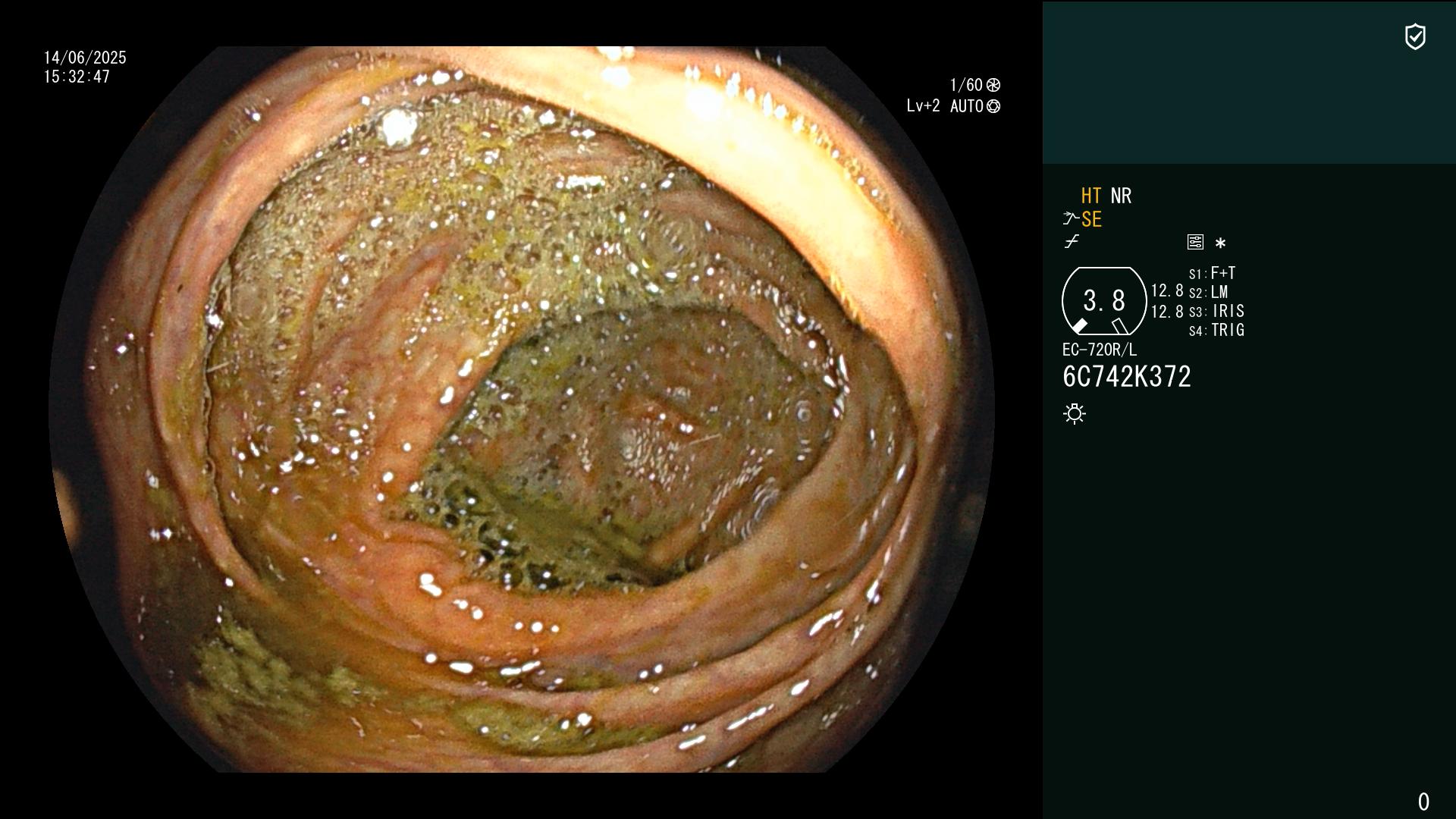Click the shutter speed 1/60 icon
Image resolution: width=1456 pixels, height=819 pixels.
coord(993,85)
